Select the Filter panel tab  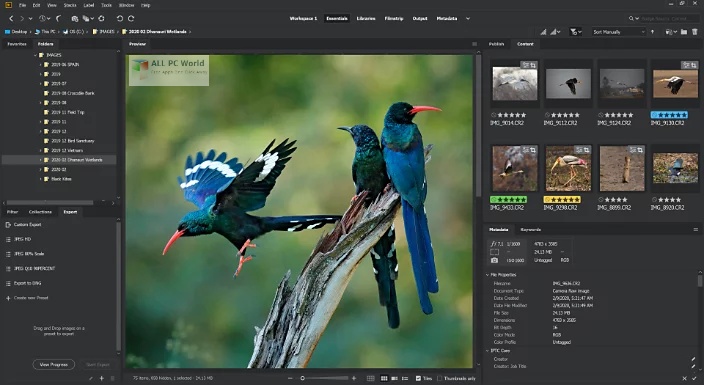click(13, 212)
